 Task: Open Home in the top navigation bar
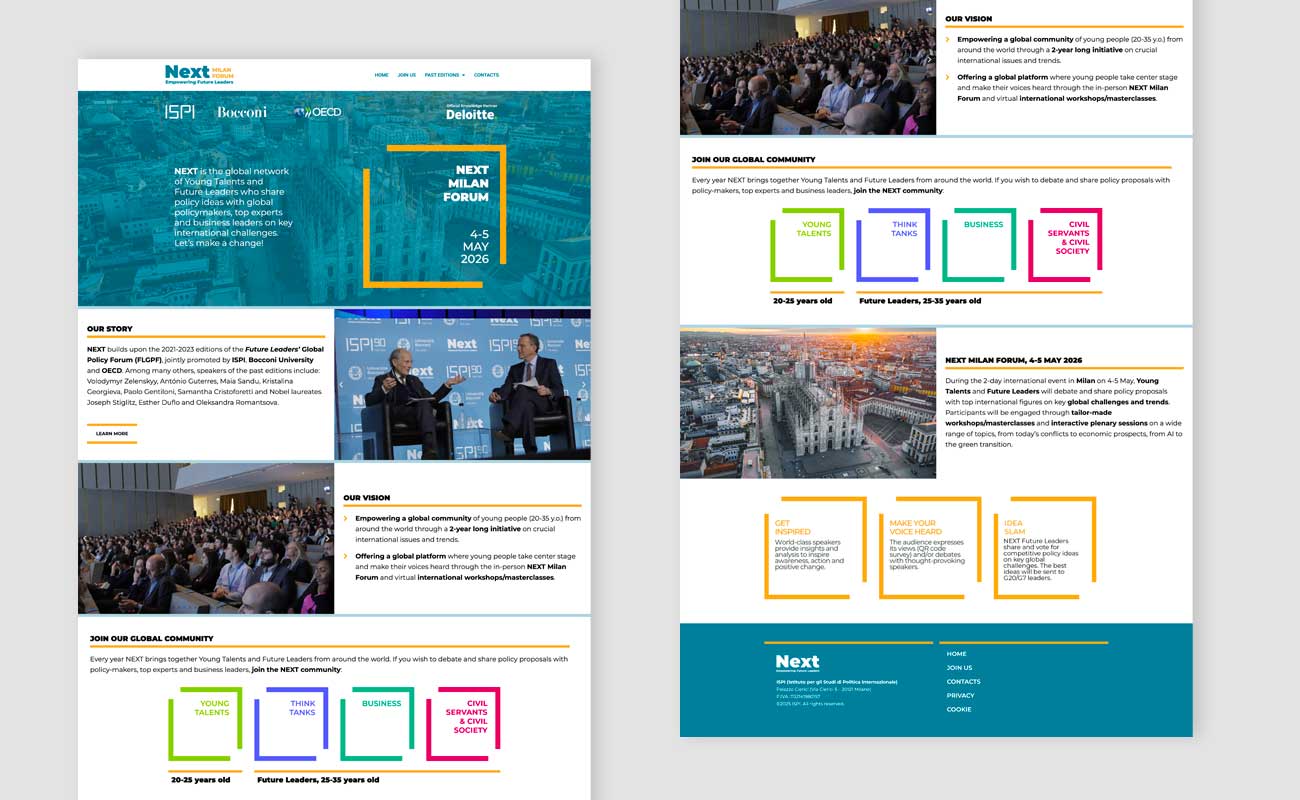click(x=381, y=75)
